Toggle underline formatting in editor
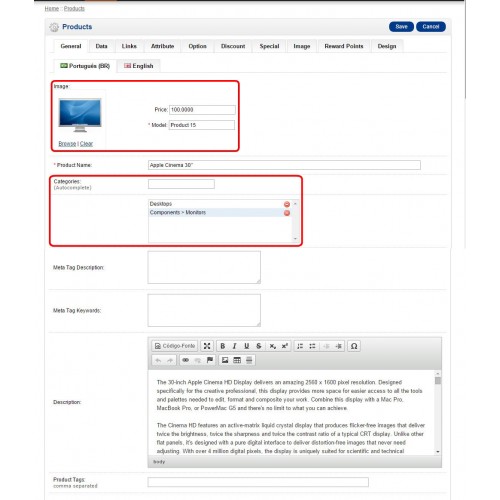 click(x=246, y=346)
